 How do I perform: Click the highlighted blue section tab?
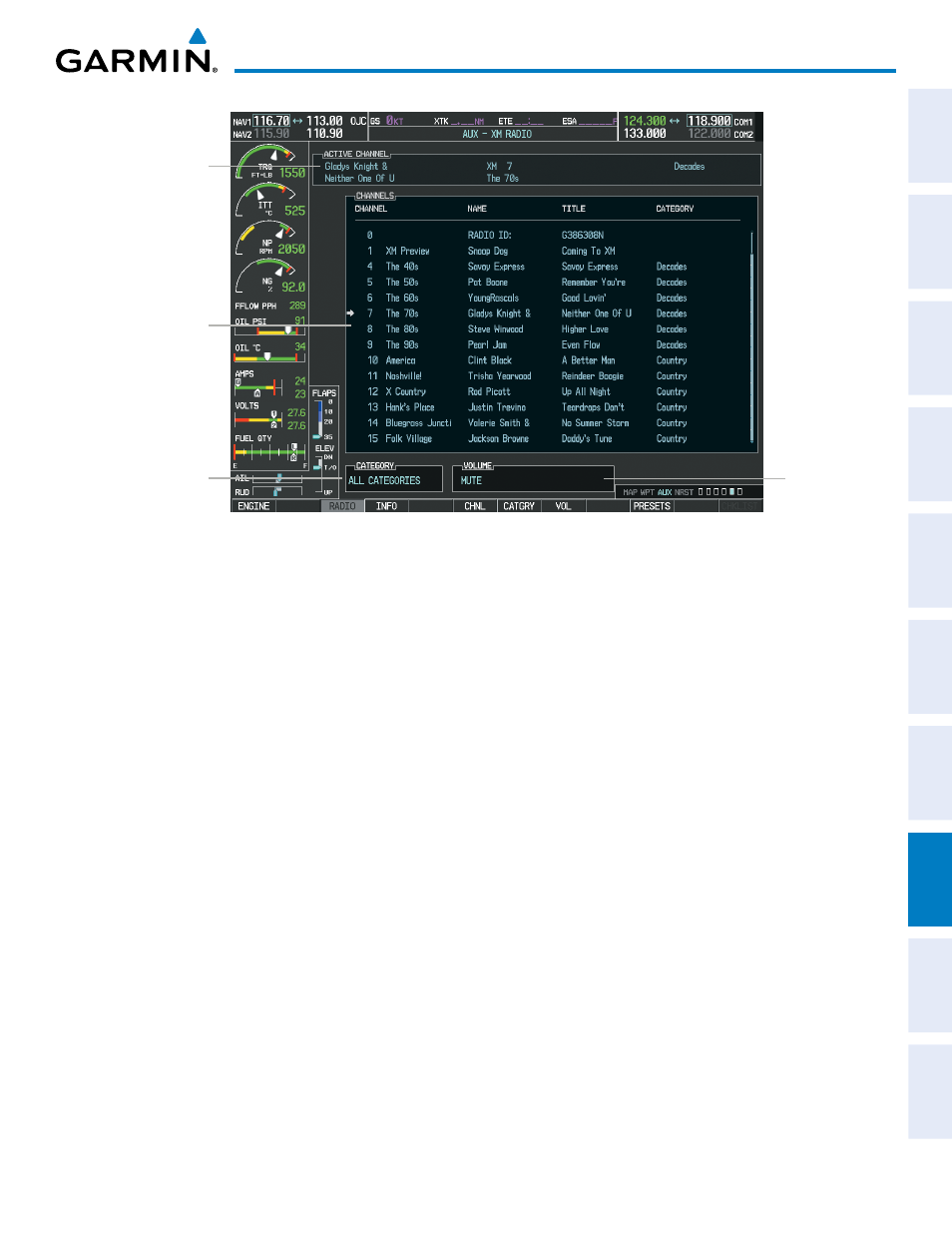(929, 880)
